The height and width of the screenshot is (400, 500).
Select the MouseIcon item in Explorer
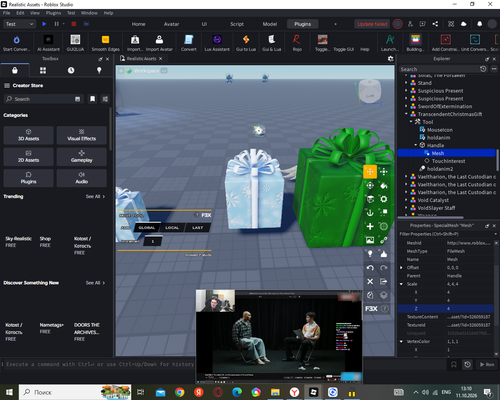point(440,130)
